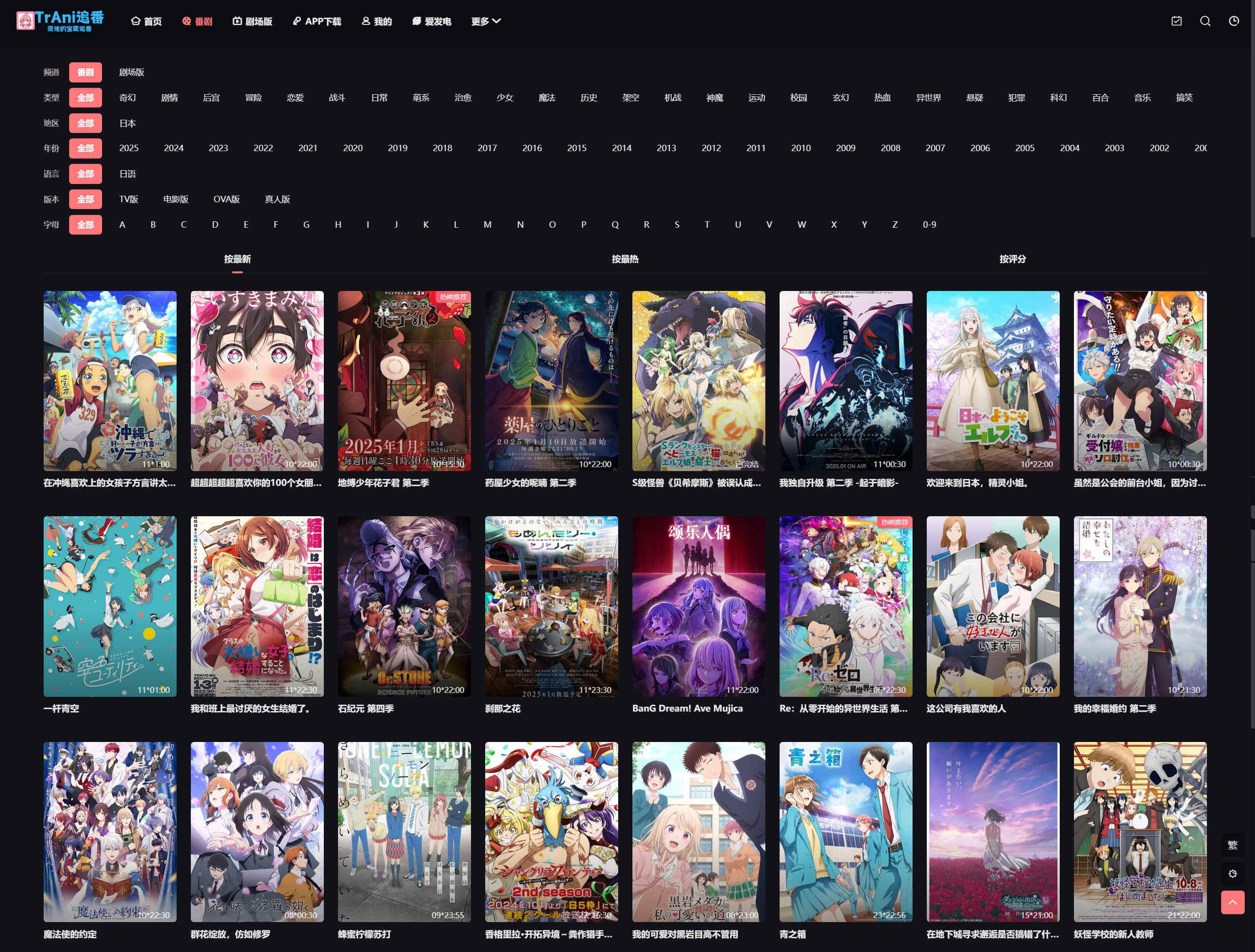This screenshot has width=1255, height=952.
Task: Open the calendar schedule icon
Action: pos(1177,21)
